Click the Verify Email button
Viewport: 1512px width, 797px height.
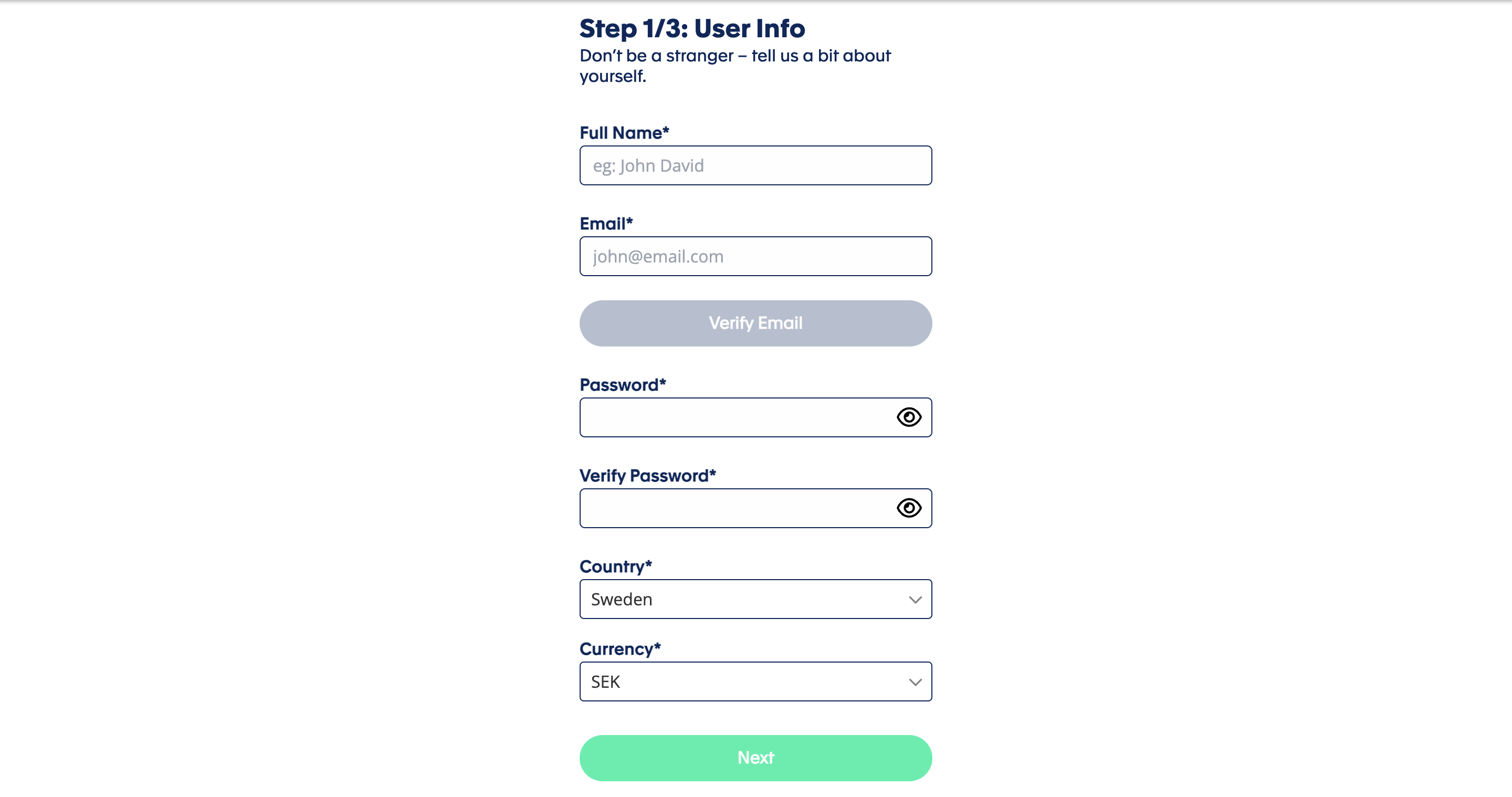pos(756,322)
